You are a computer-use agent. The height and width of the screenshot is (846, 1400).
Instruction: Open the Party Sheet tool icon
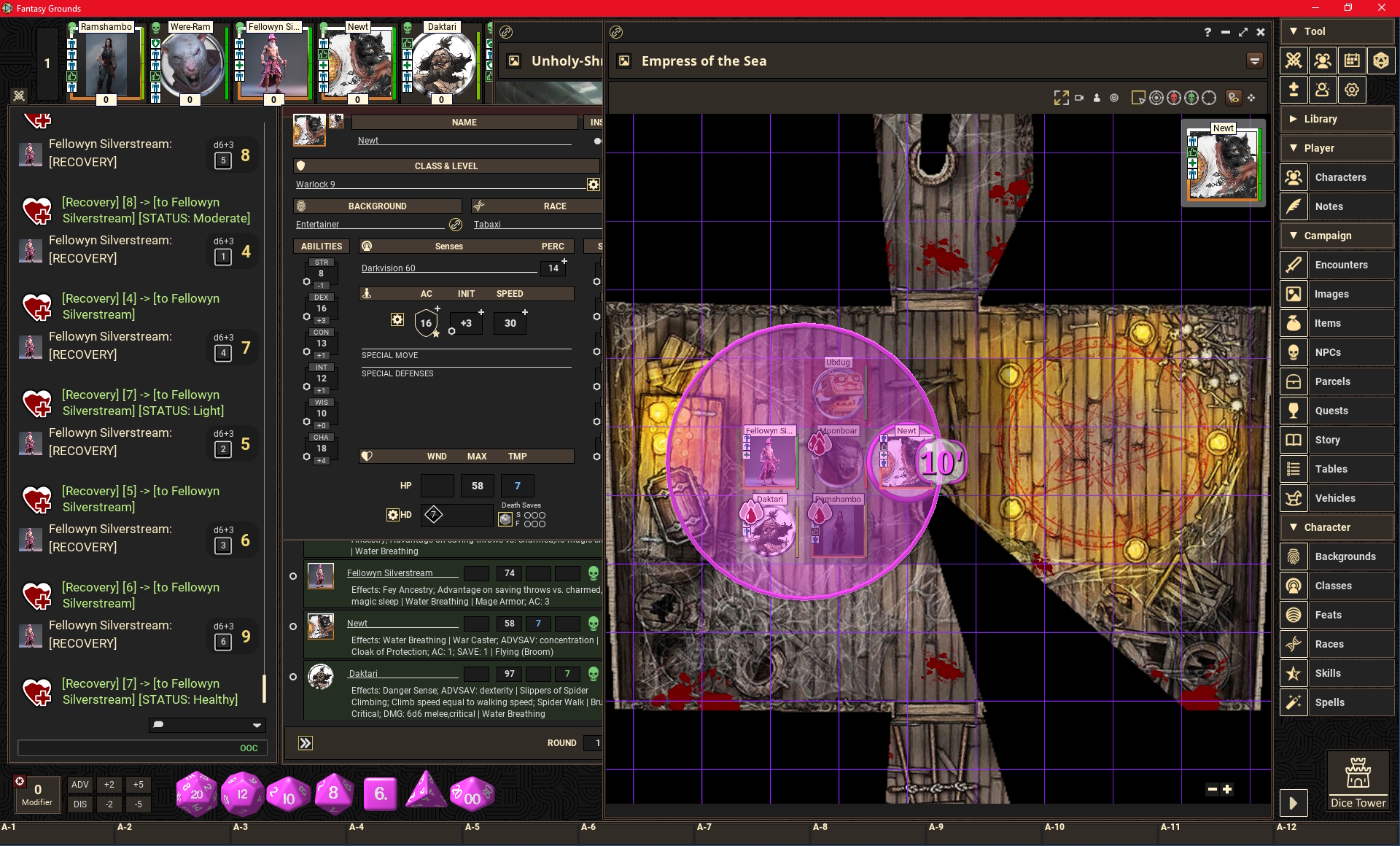1323,61
